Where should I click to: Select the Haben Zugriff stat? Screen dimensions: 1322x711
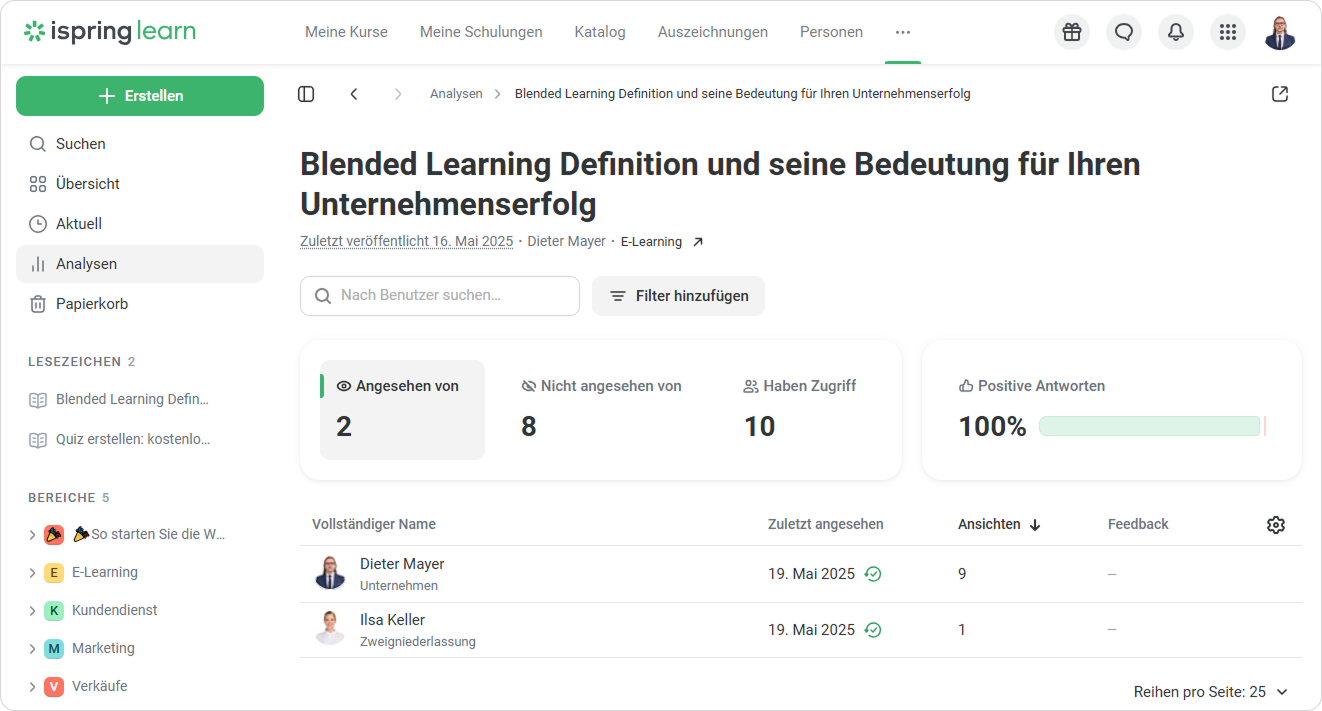click(800, 410)
